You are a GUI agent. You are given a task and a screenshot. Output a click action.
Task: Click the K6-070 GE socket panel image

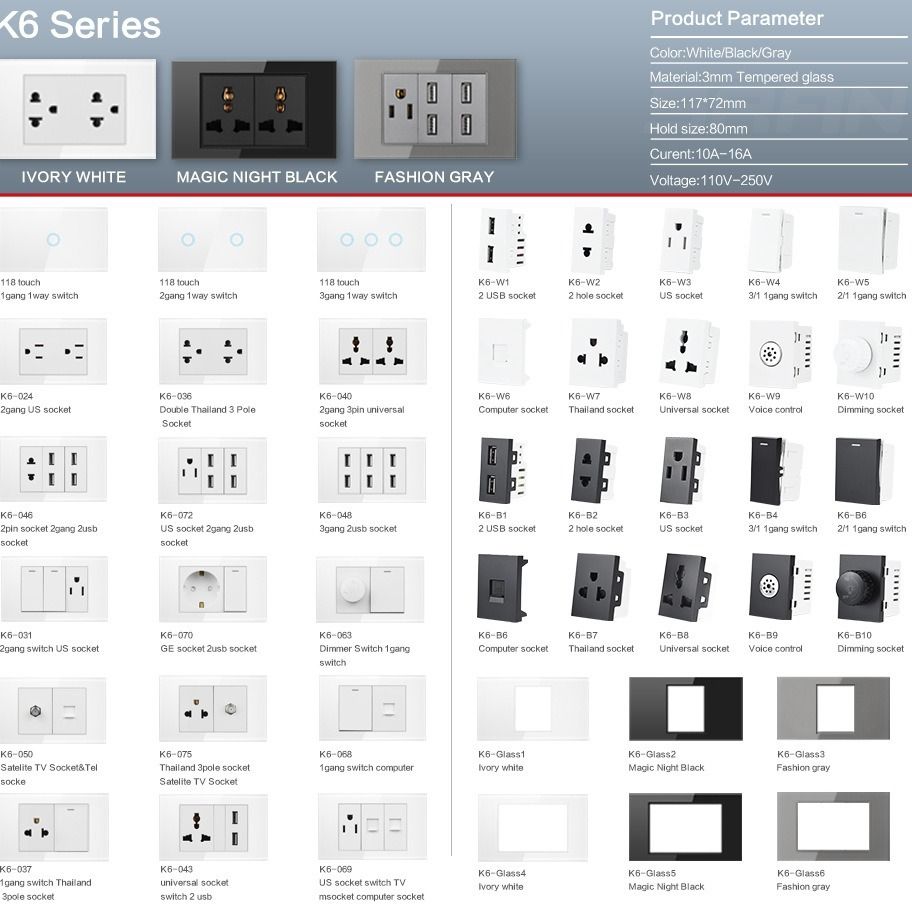(212, 588)
